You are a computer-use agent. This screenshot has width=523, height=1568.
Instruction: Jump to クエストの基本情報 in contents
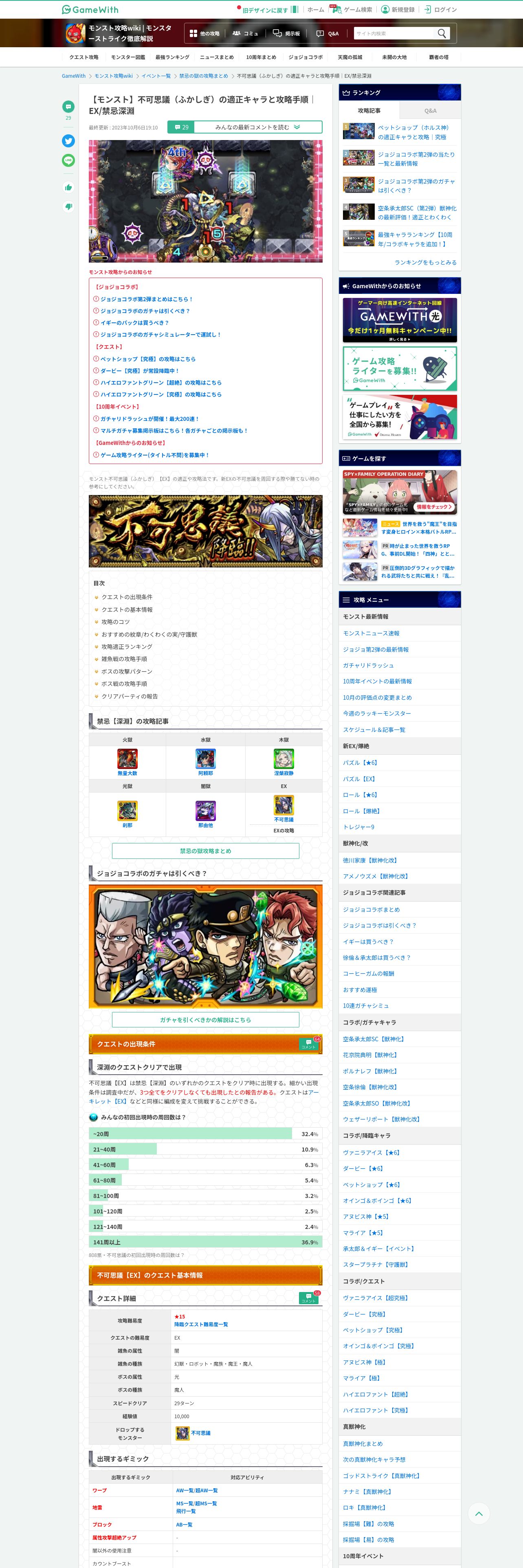(x=127, y=609)
